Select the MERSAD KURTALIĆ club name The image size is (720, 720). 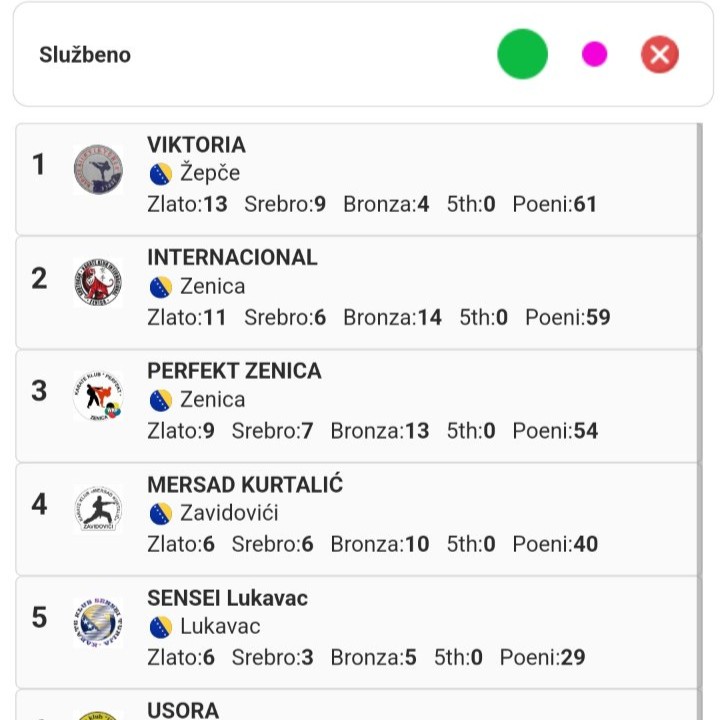click(x=245, y=485)
